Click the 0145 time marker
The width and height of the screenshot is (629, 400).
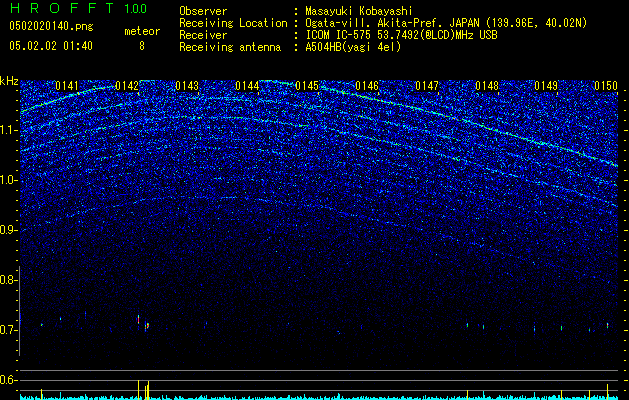[x=307, y=86]
